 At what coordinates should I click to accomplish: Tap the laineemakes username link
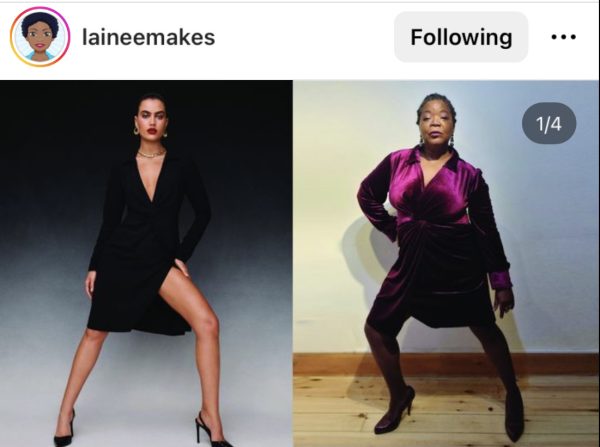(148, 38)
